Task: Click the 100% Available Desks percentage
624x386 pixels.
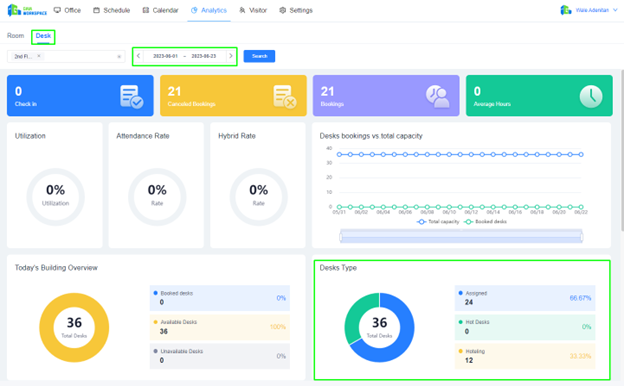Action: 278,327
